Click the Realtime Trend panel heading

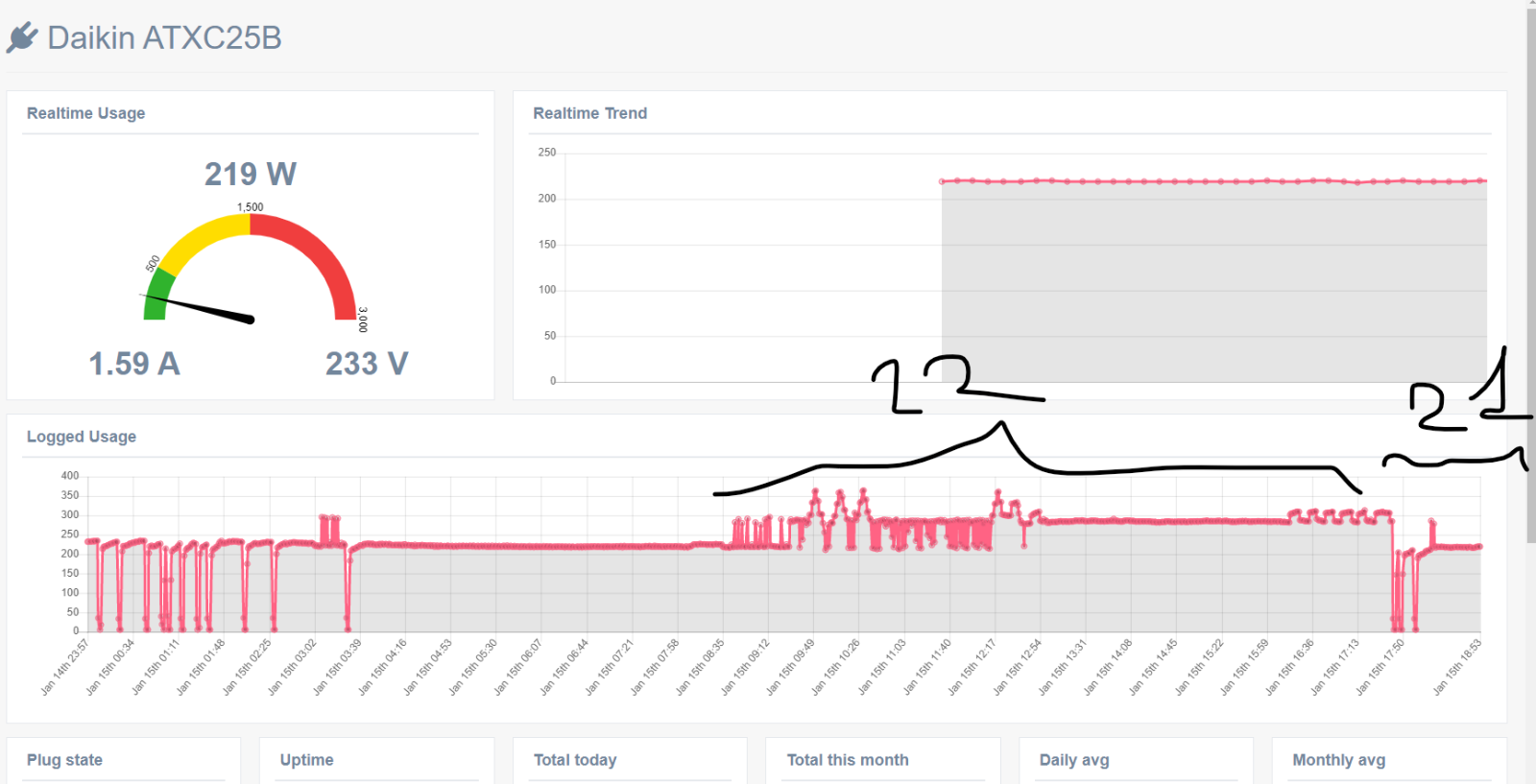pos(590,113)
